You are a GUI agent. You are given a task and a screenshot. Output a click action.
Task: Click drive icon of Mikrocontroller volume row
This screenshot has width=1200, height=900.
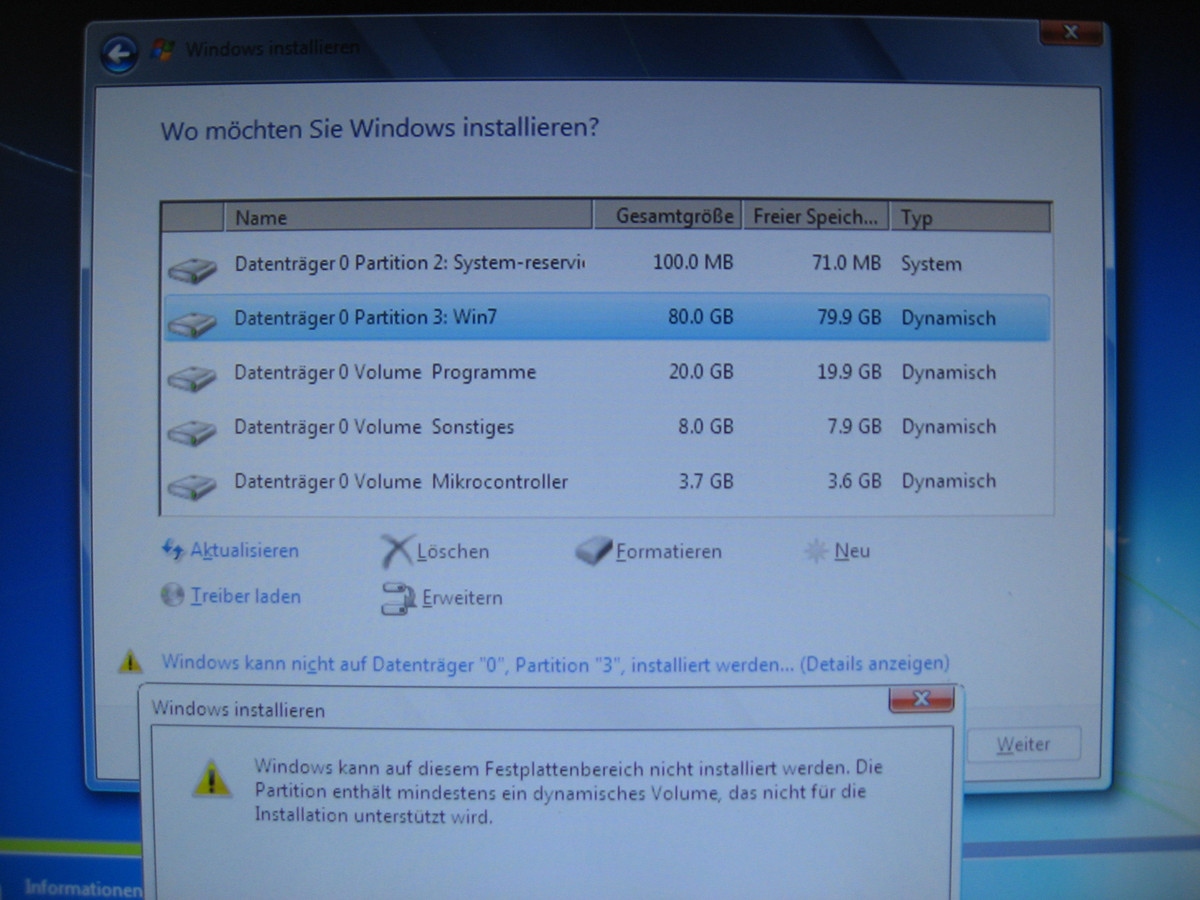point(192,485)
